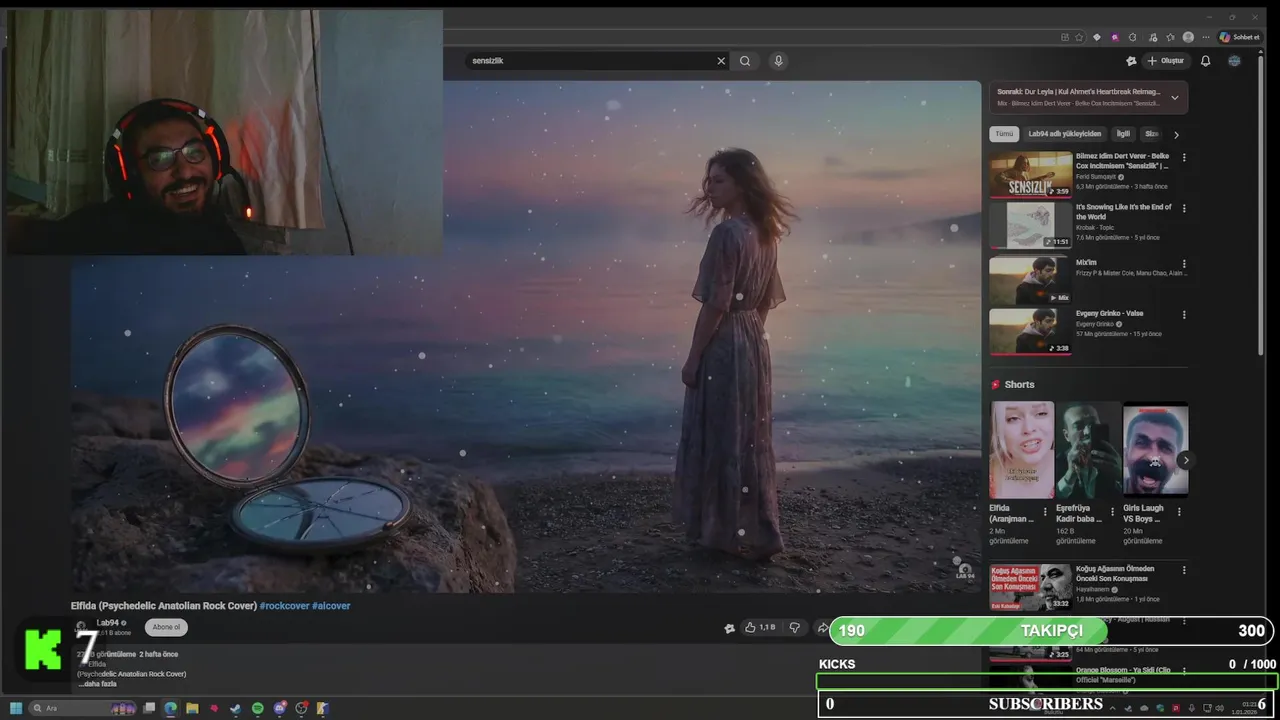Open Spotify from the taskbar
Viewport: 1280px width, 720px height.
(257, 708)
